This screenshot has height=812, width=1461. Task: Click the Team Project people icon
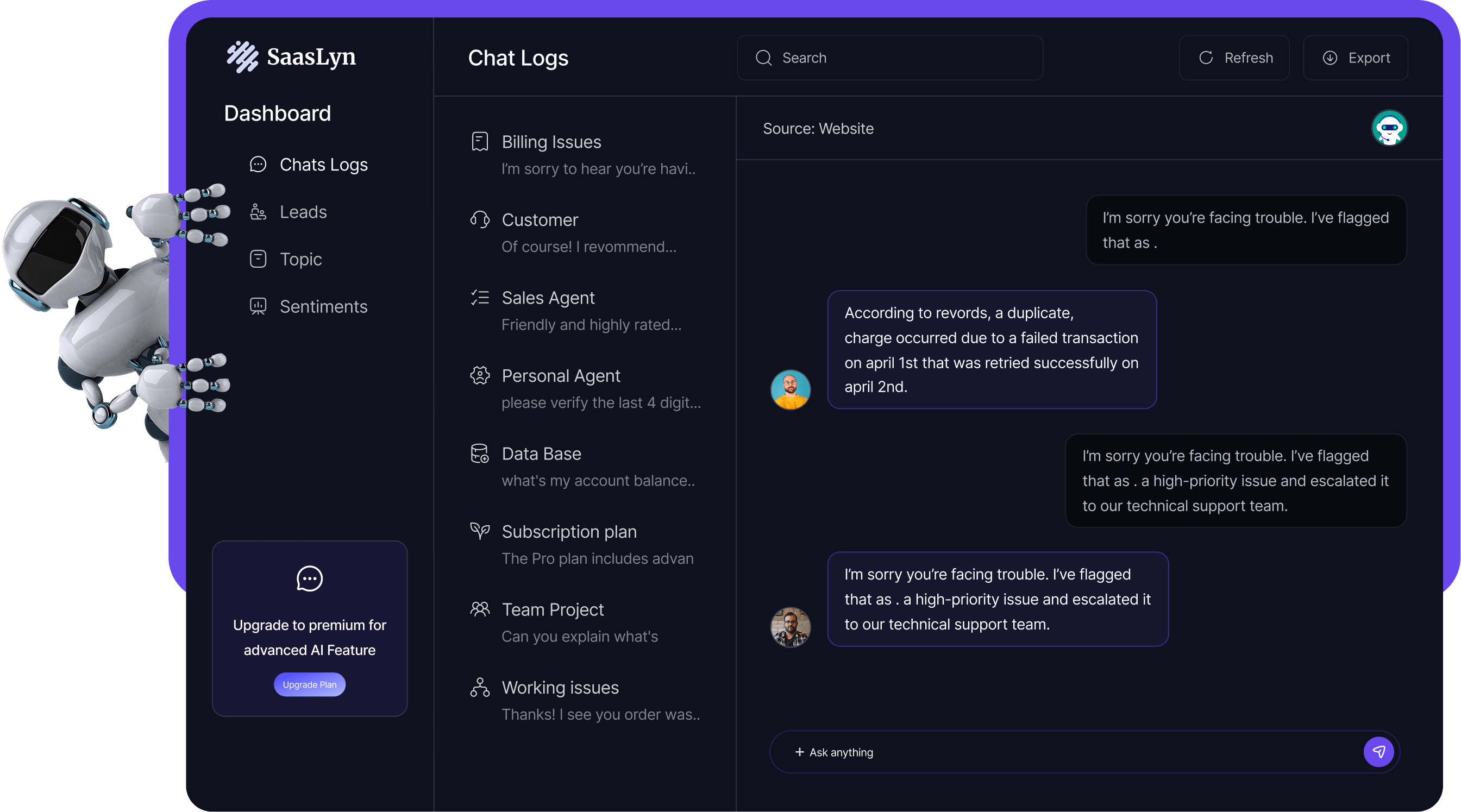click(x=479, y=609)
